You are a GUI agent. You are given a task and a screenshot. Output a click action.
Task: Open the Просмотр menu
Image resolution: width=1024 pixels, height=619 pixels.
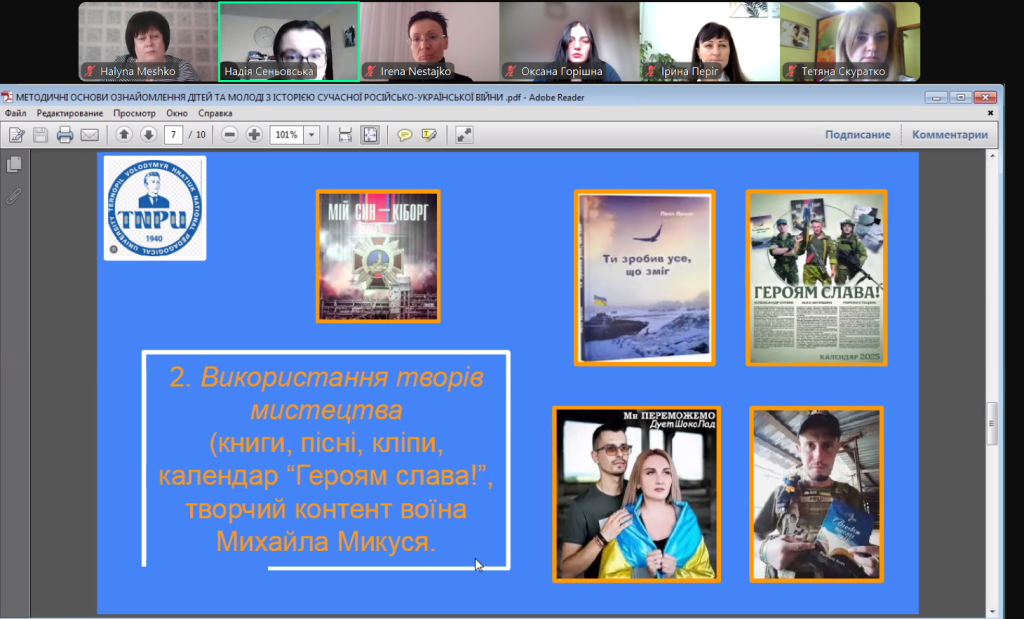(x=135, y=113)
